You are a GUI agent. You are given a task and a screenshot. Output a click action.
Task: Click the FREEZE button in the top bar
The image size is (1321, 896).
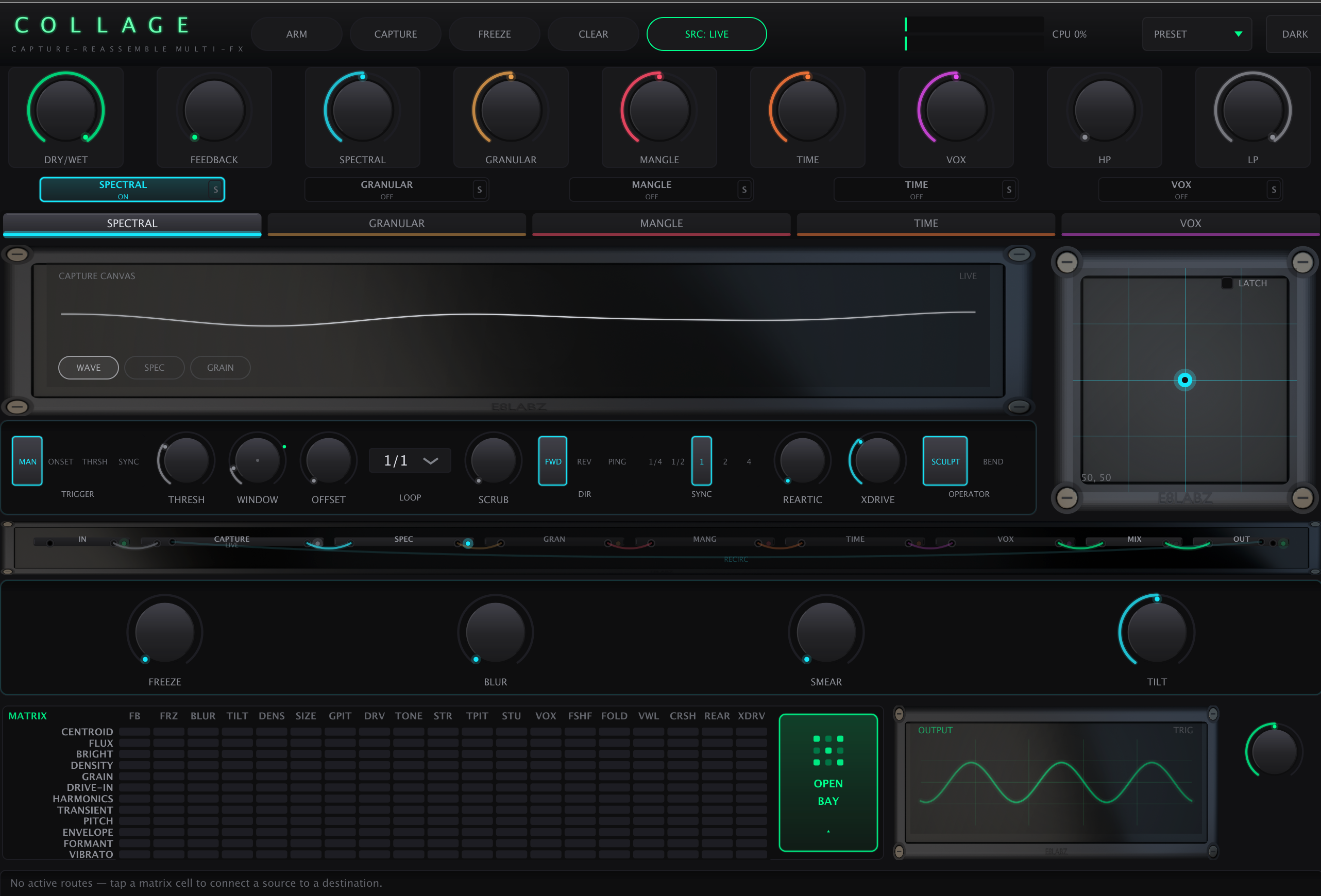click(494, 34)
